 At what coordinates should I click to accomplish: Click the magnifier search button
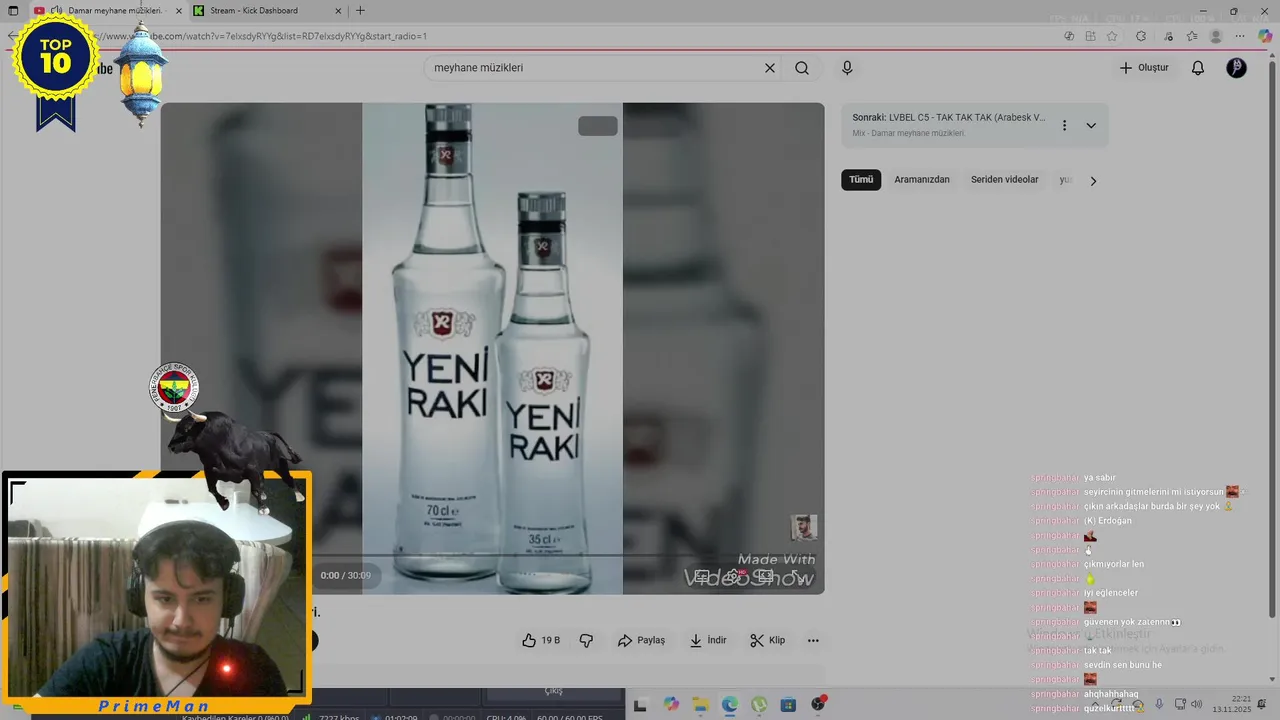802,68
